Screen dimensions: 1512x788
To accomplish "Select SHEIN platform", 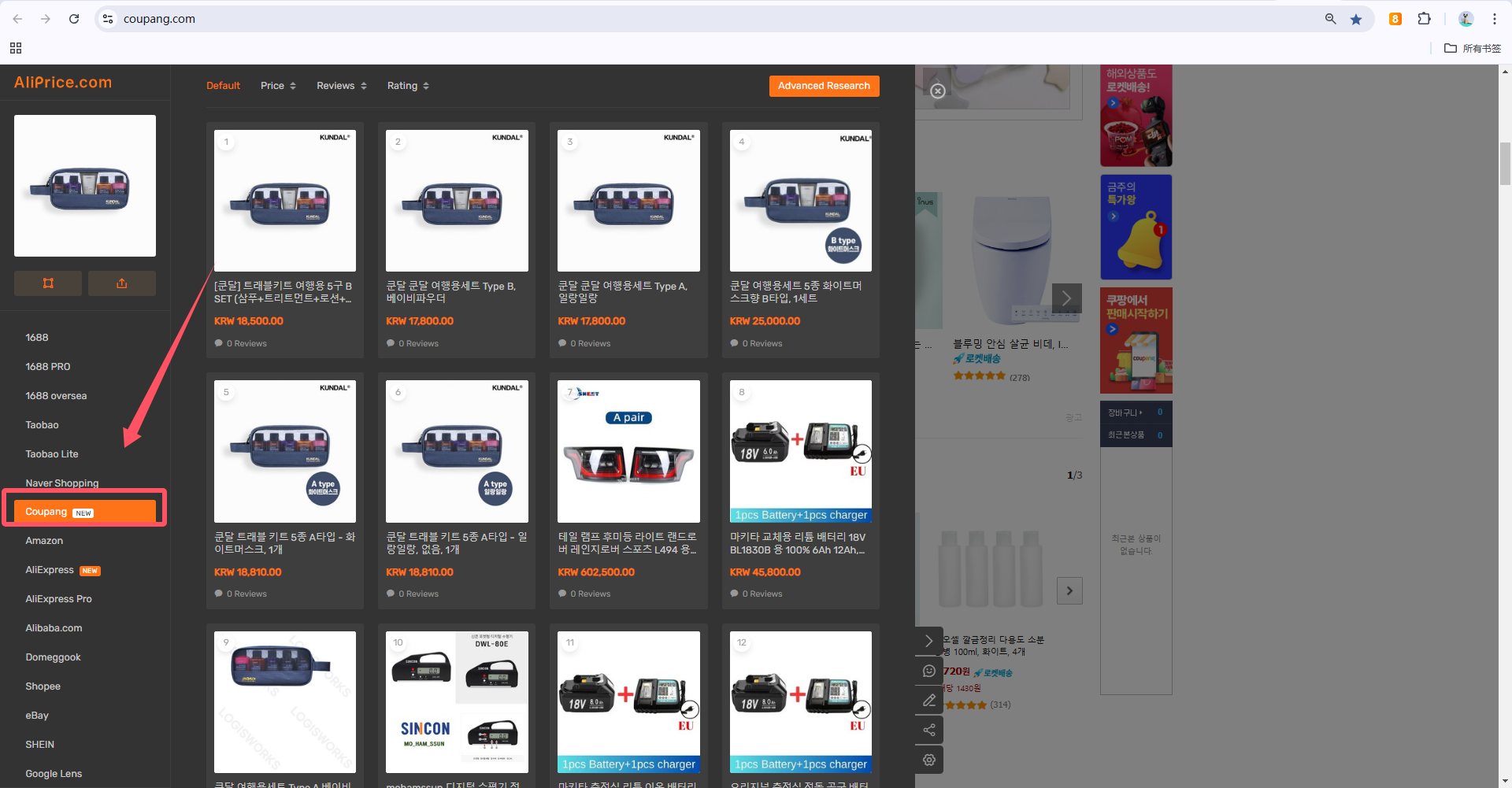I will [39, 745].
